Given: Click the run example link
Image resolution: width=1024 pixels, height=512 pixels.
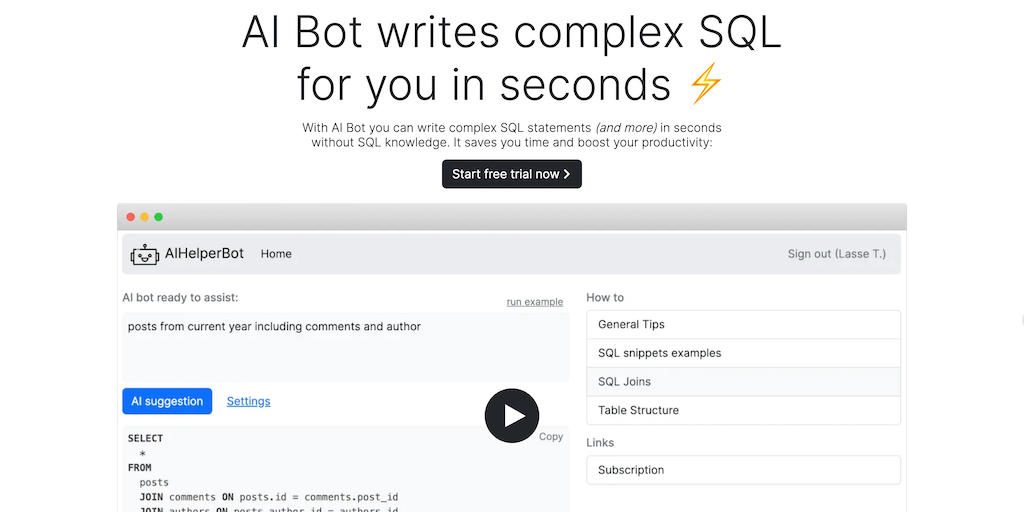Looking at the screenshot, I should (x=534, y=302).
